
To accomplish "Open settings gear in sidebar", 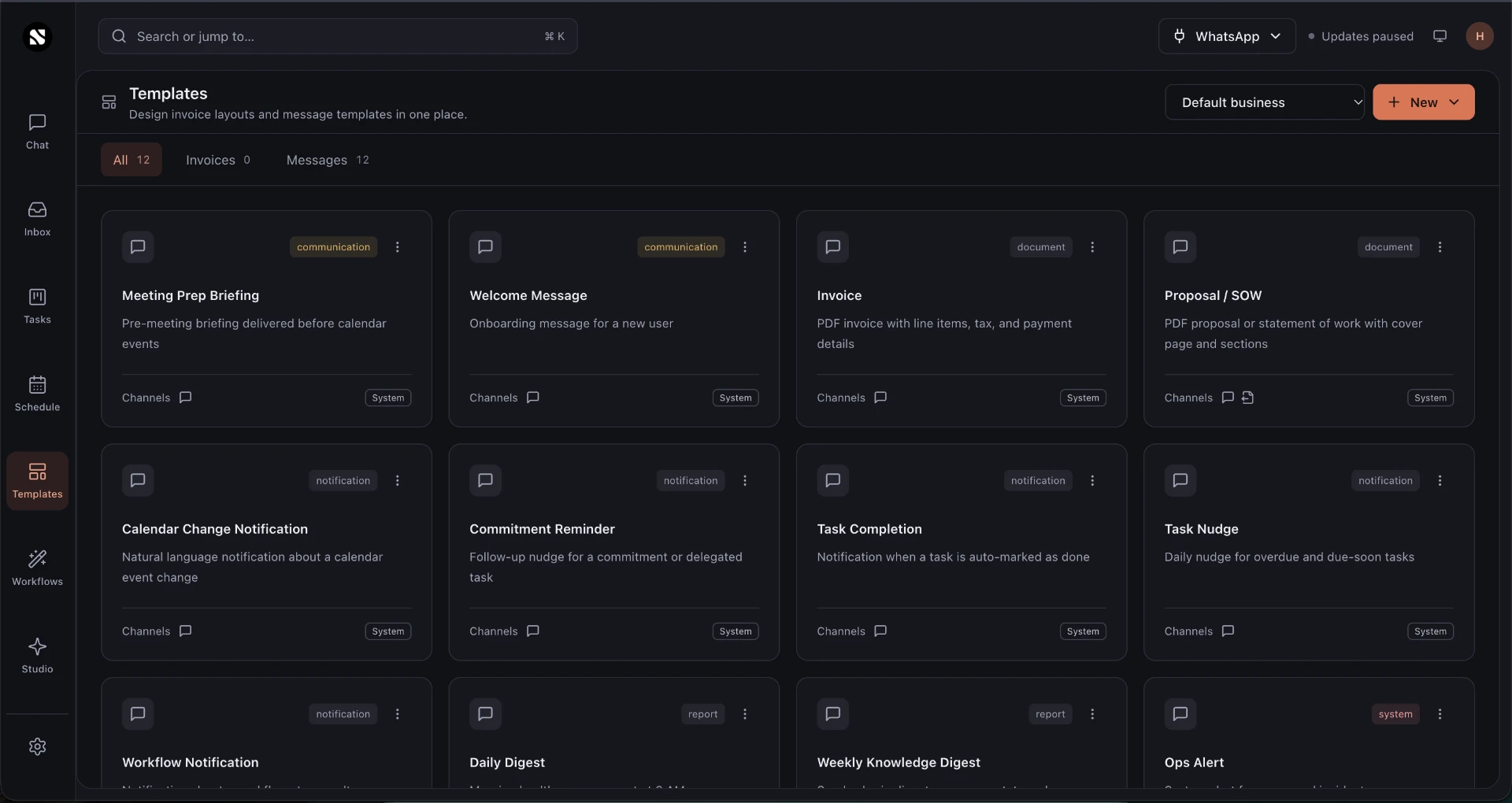I will (37, 746).
